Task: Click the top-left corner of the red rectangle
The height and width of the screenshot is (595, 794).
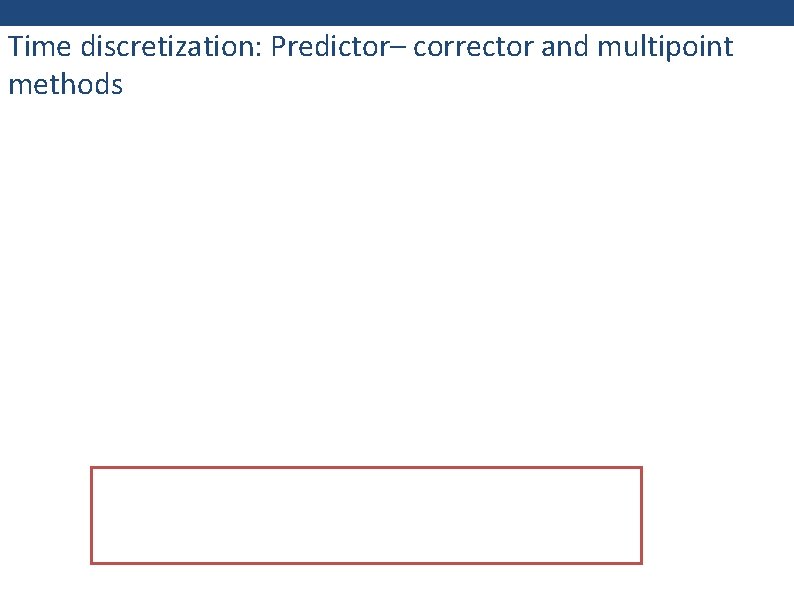Action: click(x=91, y=467)
